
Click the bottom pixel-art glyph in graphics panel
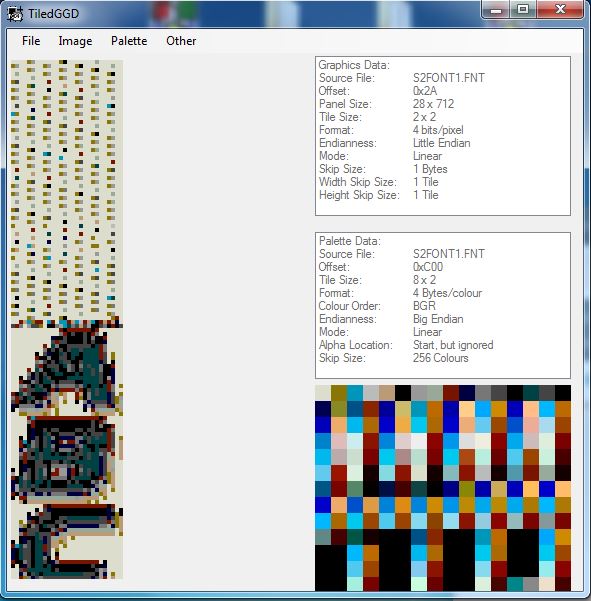(67, 541)
